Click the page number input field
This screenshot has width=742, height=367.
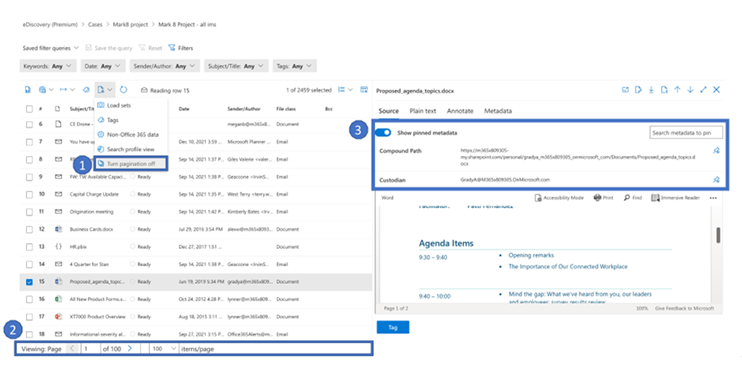(91, 349)
